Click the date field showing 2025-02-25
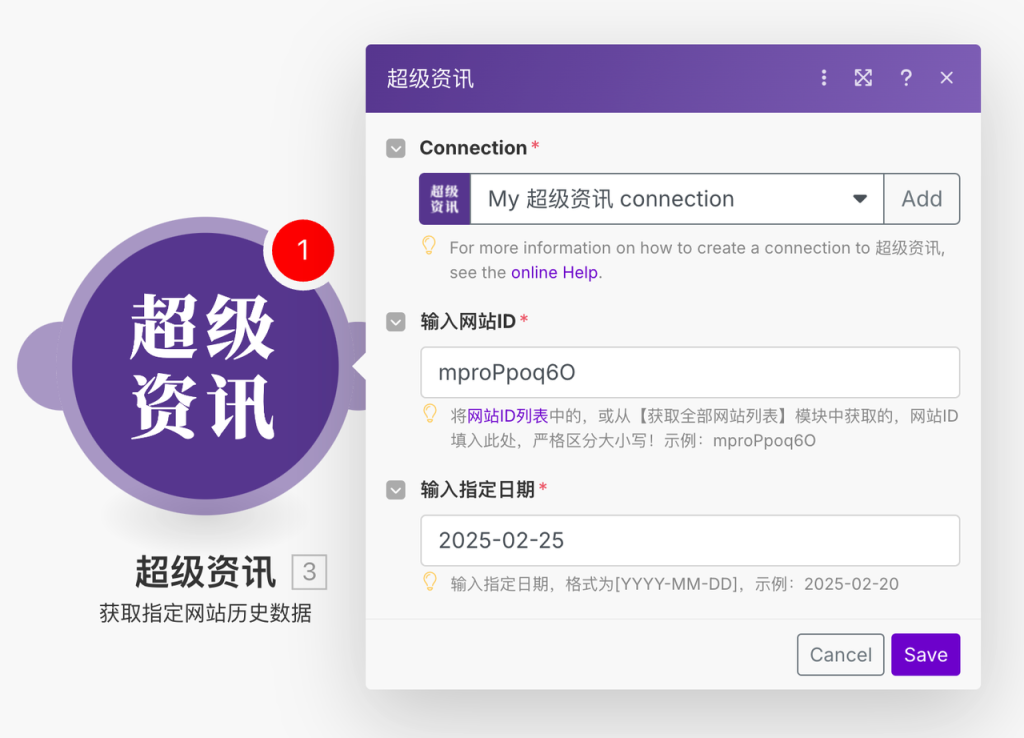 [x=690, y=540]
